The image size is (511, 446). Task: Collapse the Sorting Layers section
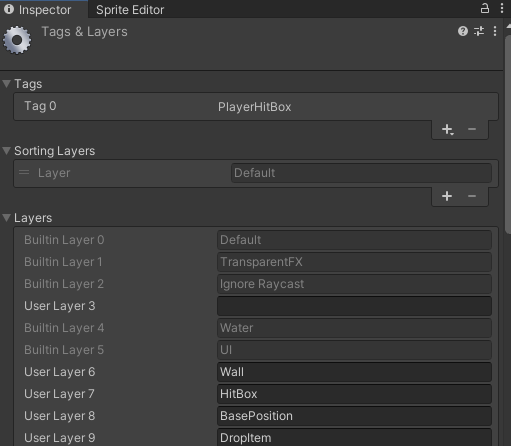click(6, 151)
